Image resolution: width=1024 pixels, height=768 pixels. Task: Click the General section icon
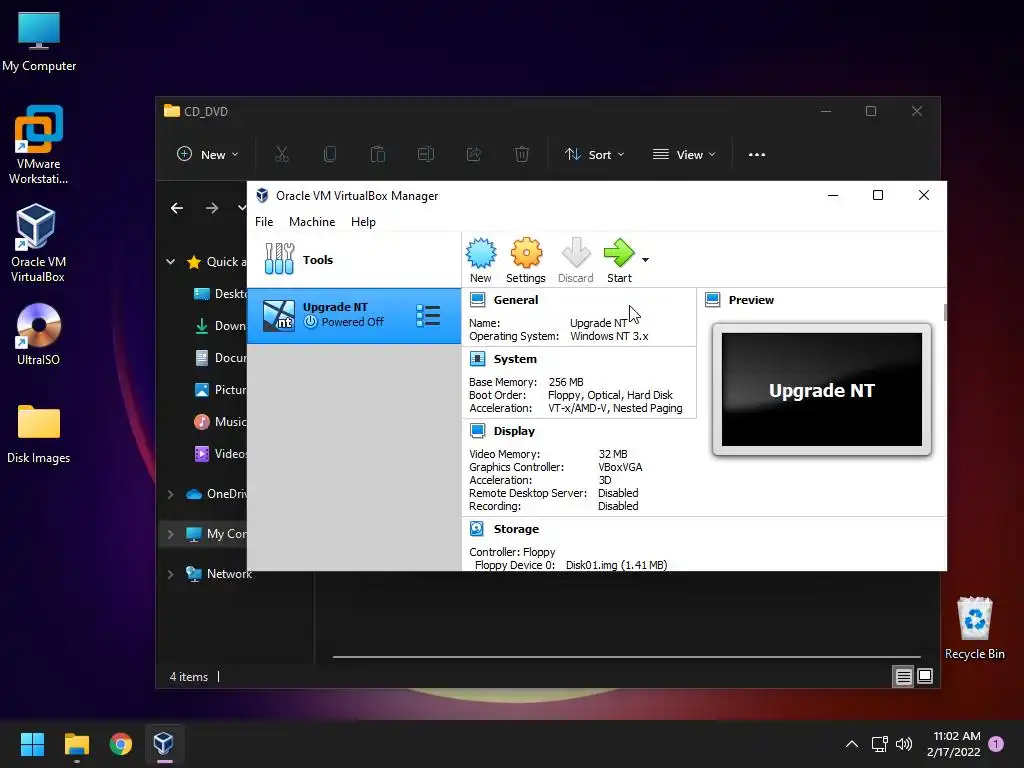[x=477, y=300]
